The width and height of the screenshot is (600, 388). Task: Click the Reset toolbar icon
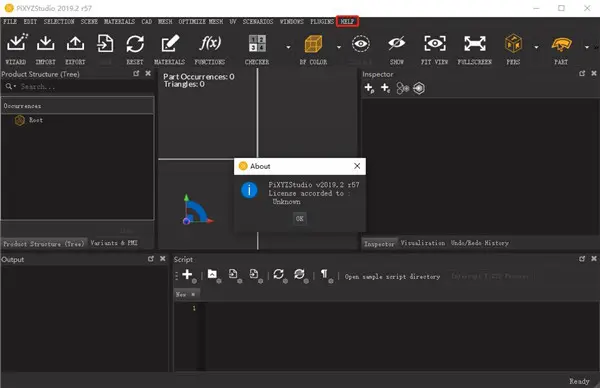[135, 43]
